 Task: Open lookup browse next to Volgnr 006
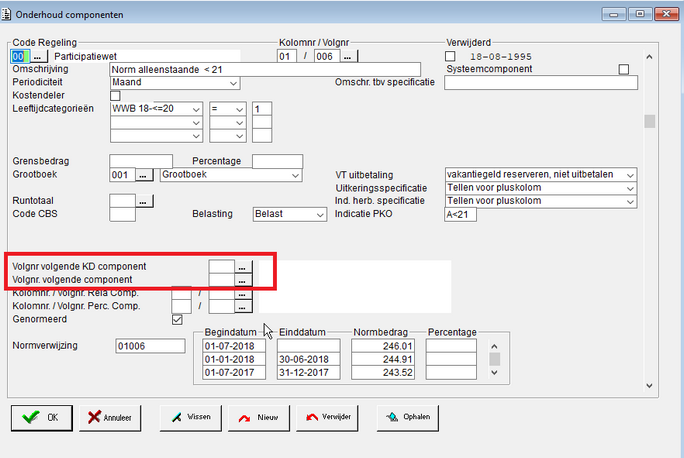point(348,57)
